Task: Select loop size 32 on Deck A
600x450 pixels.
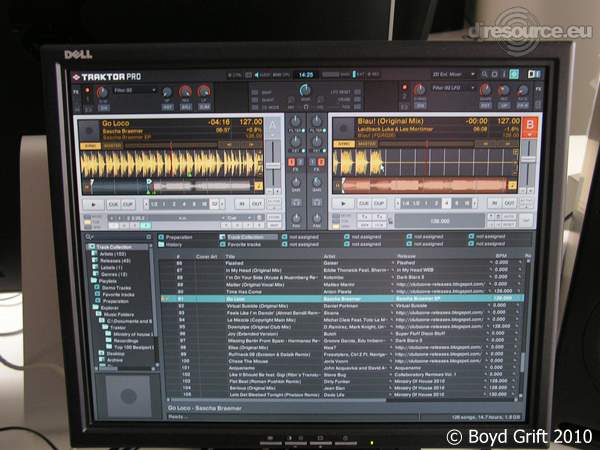Action: coord(215,204)
